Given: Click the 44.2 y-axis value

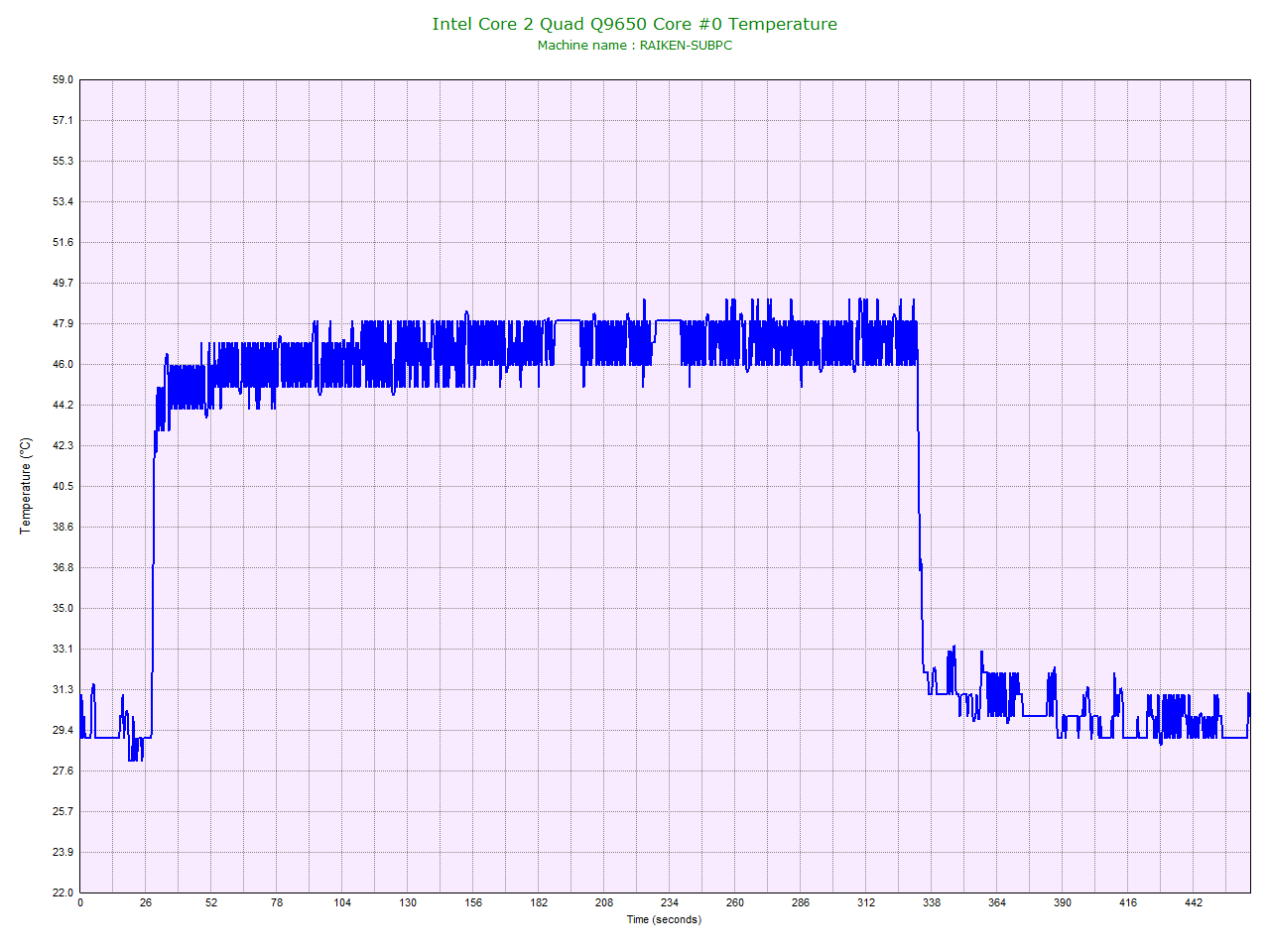Looking at the screenshot, I should coord(63,405).
